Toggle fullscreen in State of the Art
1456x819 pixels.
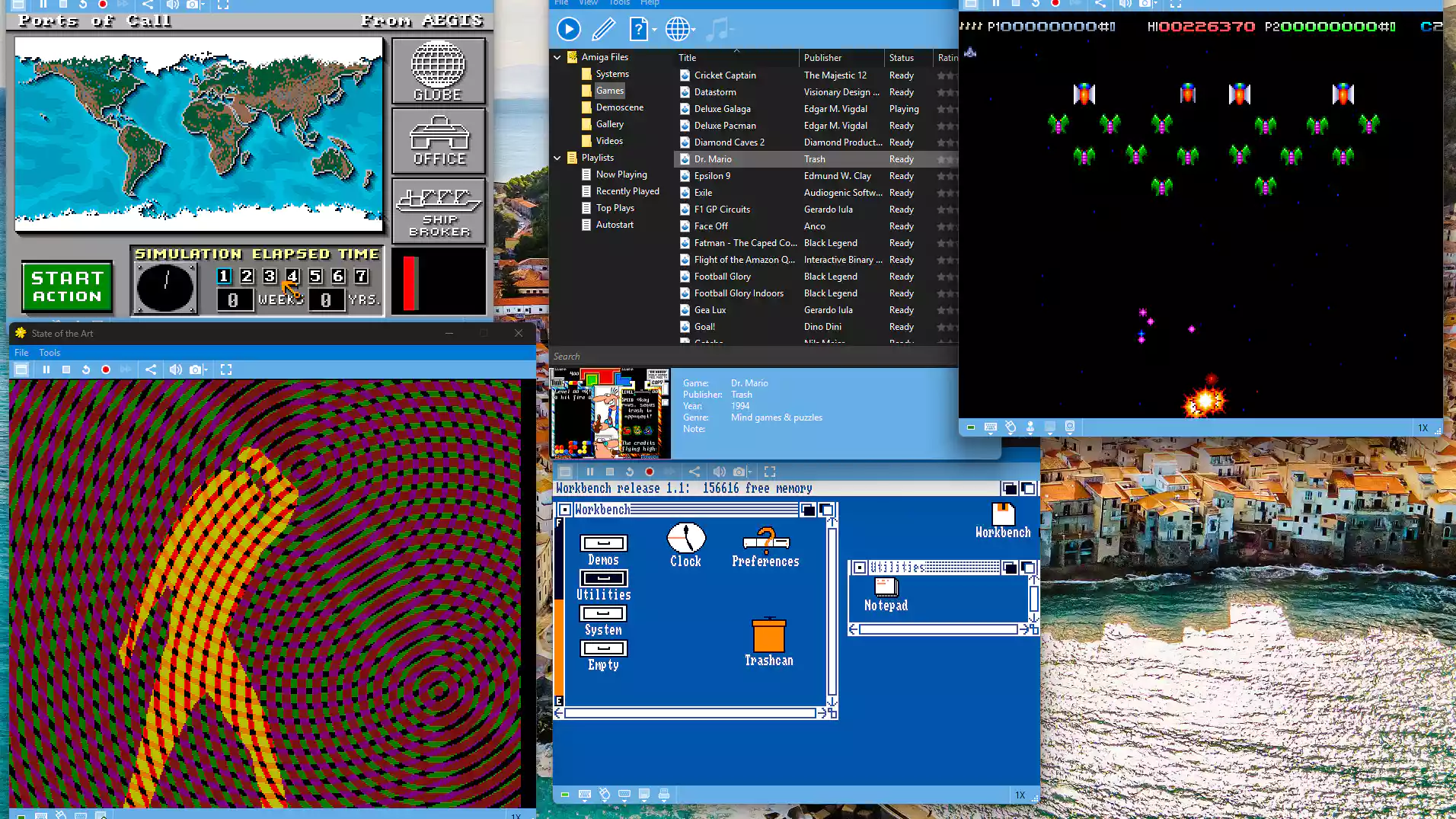[x=226, y=370]
